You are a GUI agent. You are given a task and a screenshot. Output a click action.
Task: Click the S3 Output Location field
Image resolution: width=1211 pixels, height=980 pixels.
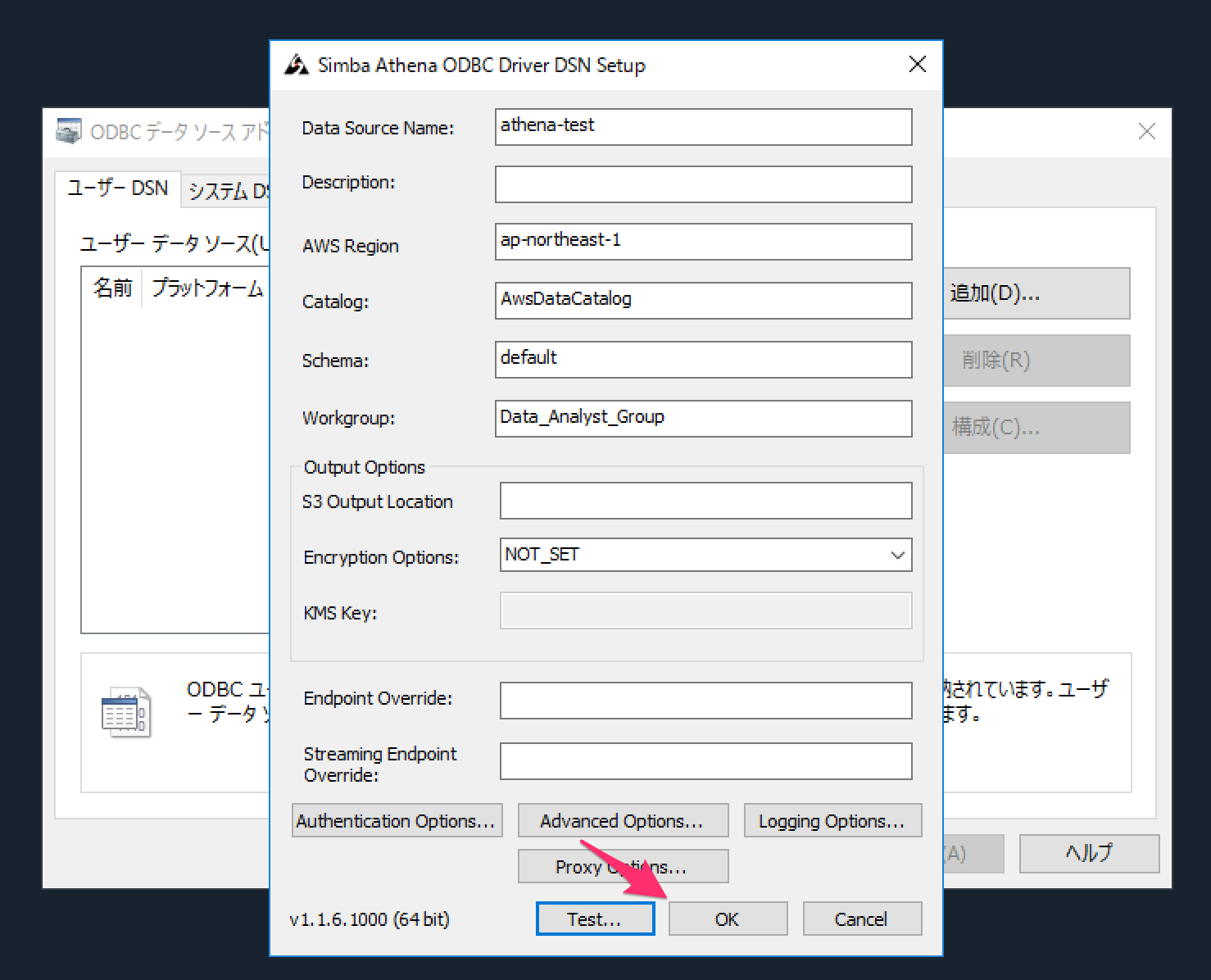coord(705,501)
